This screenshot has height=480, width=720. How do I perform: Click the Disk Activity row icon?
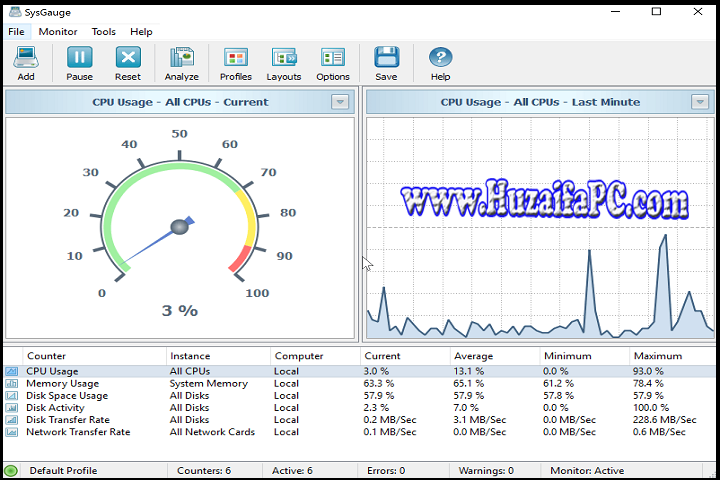pos(11,407)
